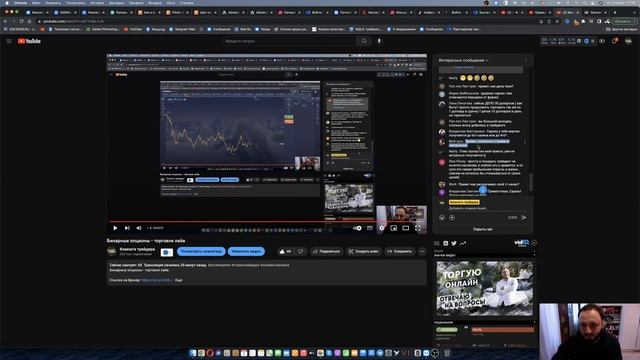Open super chat button beside emoji icon
Image resolution: width=640 pixels, height=360 pixels.
pyautogui.click(x=452, y=218)
